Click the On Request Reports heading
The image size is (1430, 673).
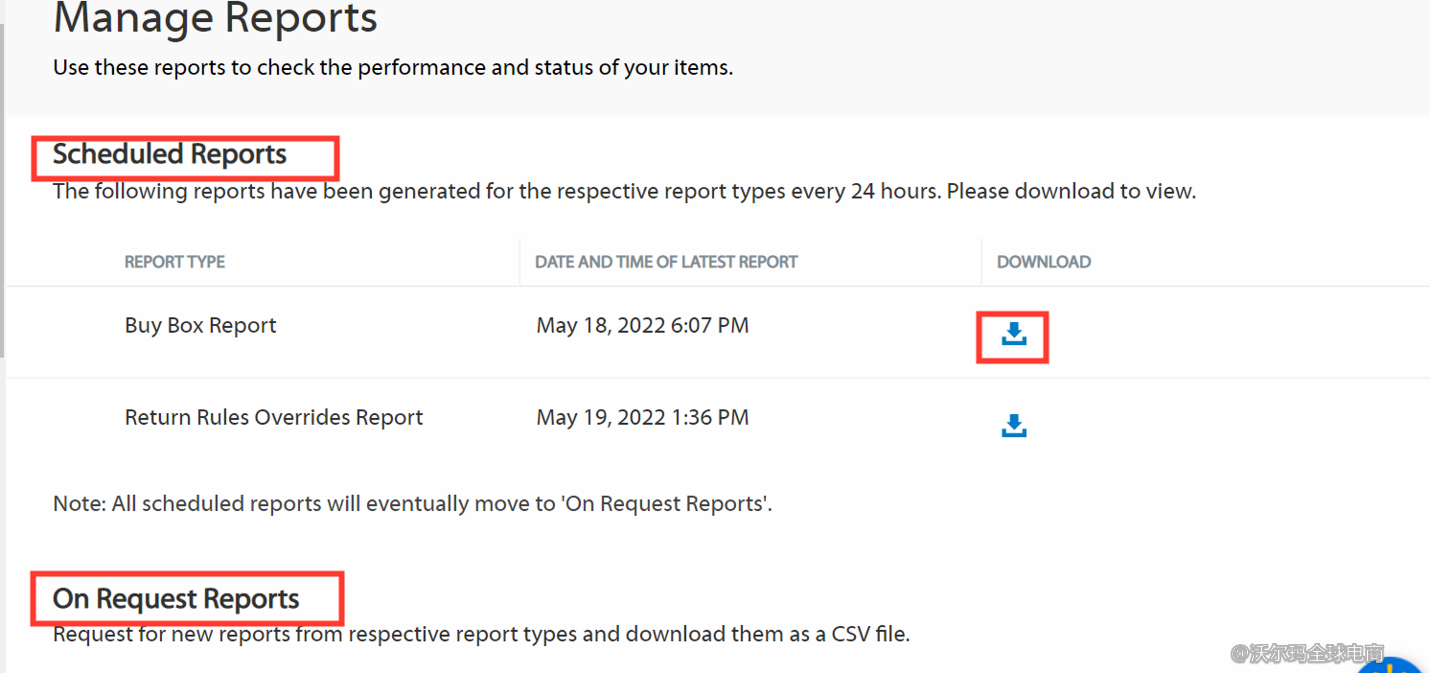tap(175, 598)
